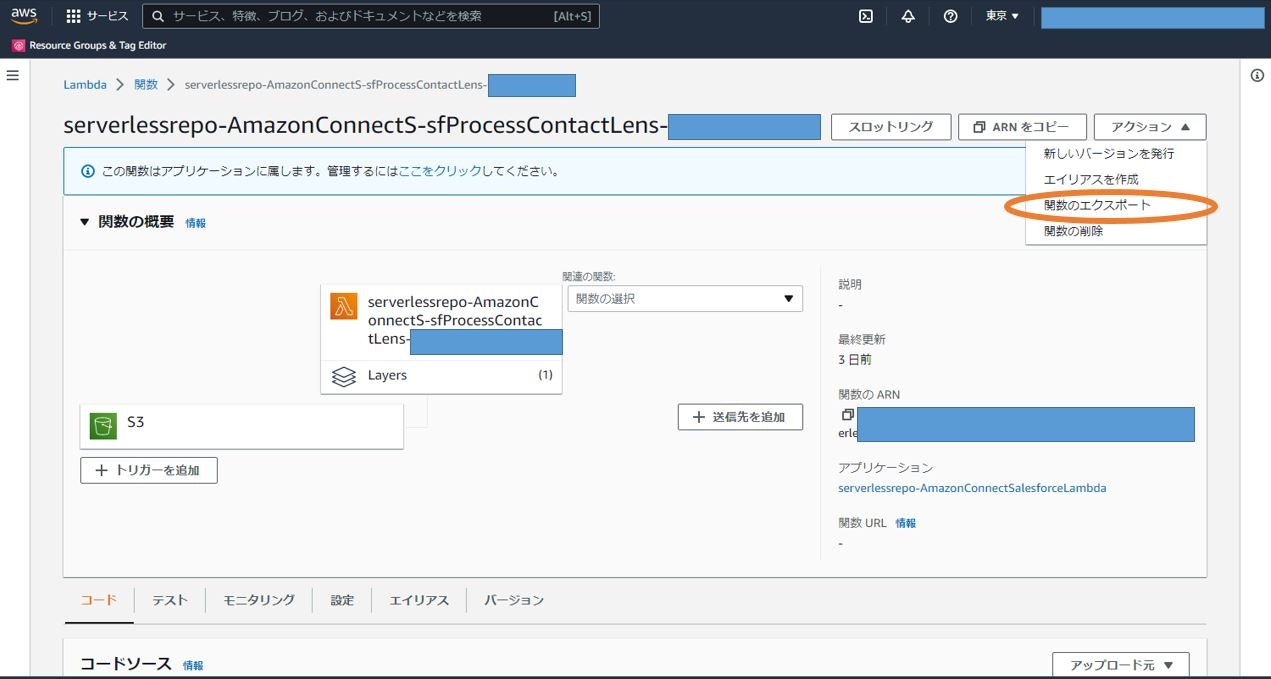Screen dimensions: 1271x679
Task: Open the help question mark icon
Action: pyautogui.click(x=950, y=16)
